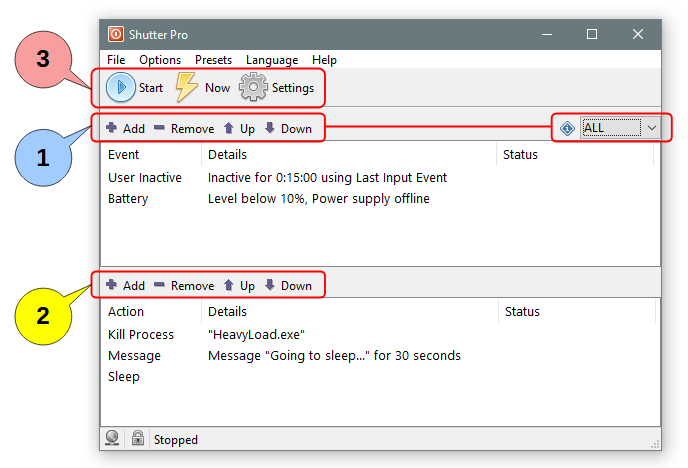Viewport: 688px width, 468px height.
Task: Click the dropdown arrow beside ALL
Action: click(x=652, y=128)
